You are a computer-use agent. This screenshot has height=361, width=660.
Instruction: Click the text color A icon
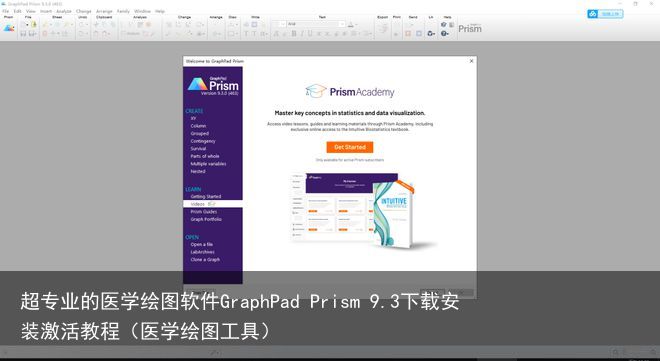tap(351, 24)
